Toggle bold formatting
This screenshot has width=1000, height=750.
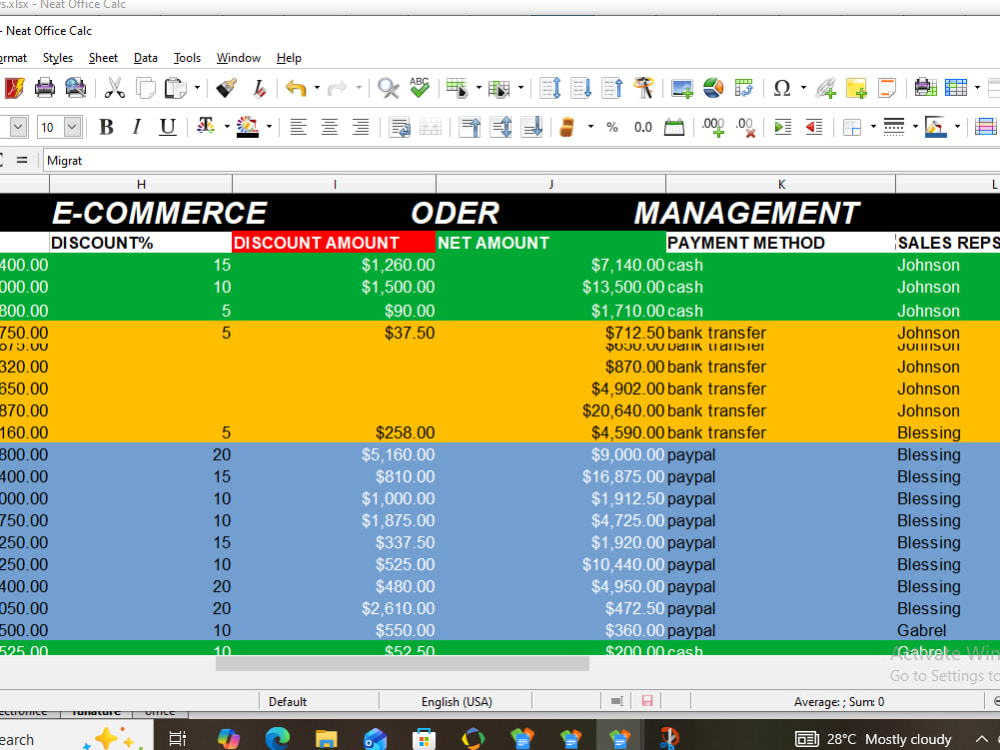coord(106,127)
